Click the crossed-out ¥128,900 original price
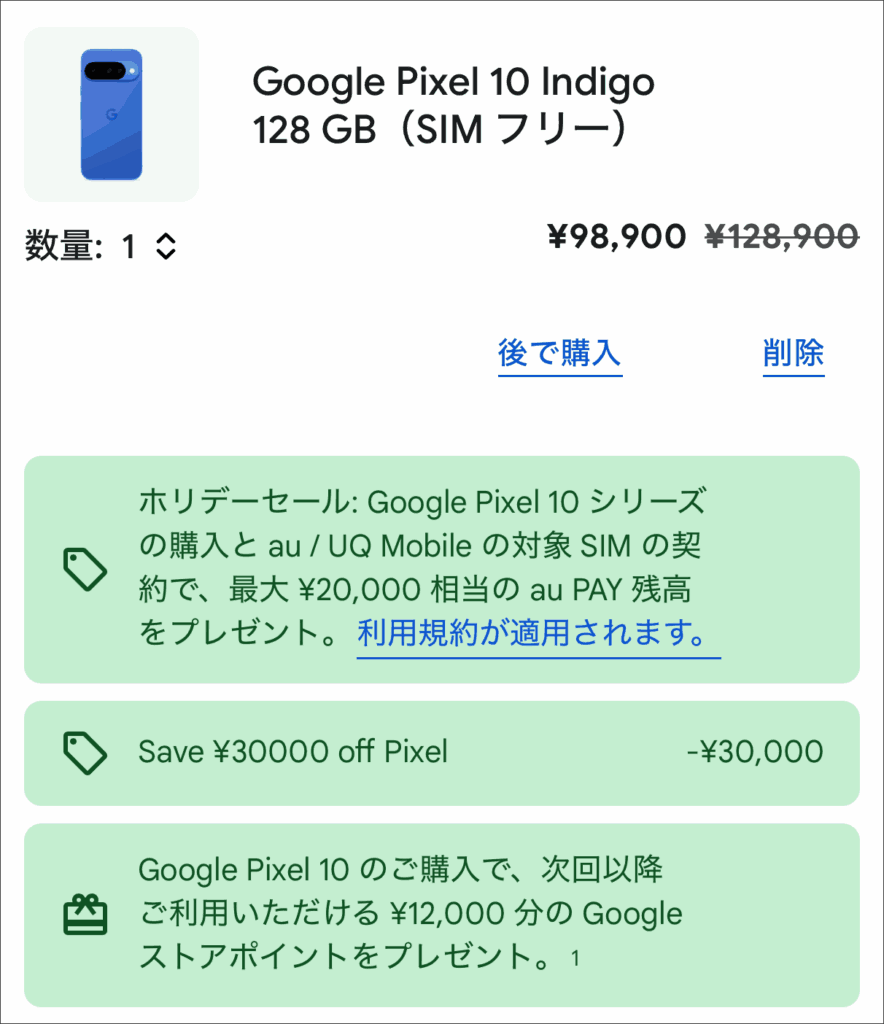 pyautogui.click(x=781, y=236)
